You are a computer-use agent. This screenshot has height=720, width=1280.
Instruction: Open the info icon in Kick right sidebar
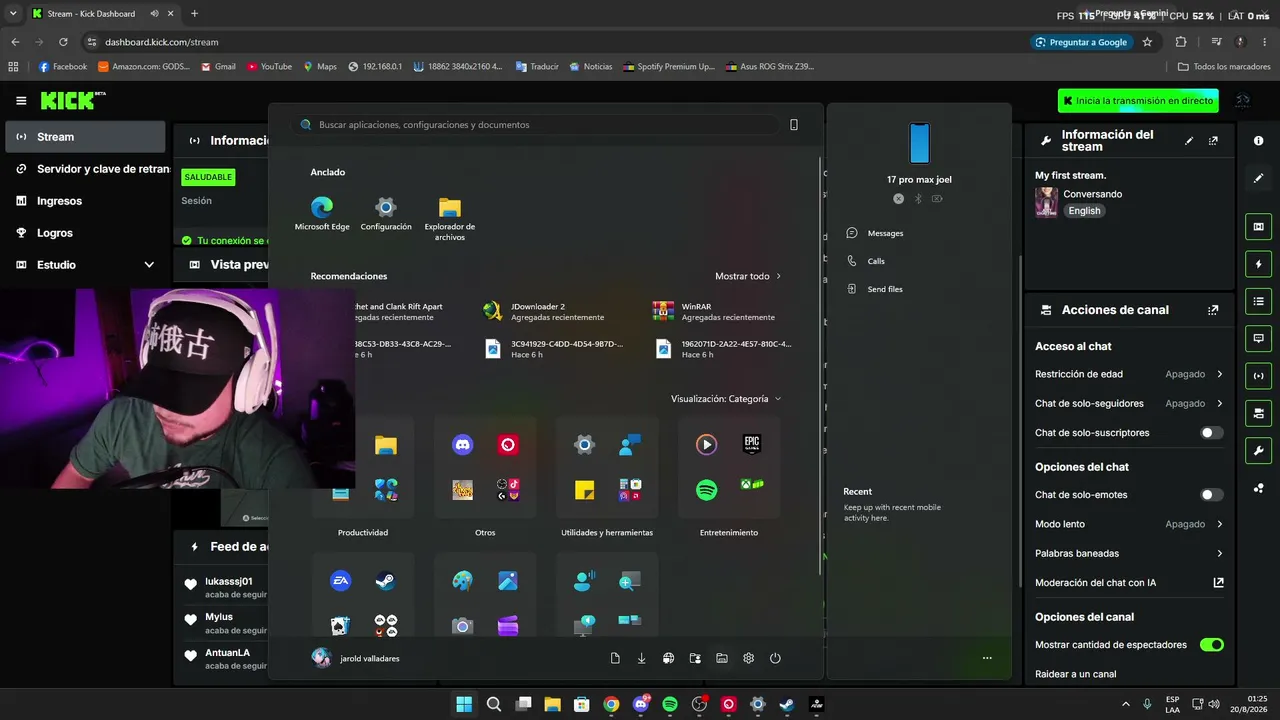tap(1258, 141)
